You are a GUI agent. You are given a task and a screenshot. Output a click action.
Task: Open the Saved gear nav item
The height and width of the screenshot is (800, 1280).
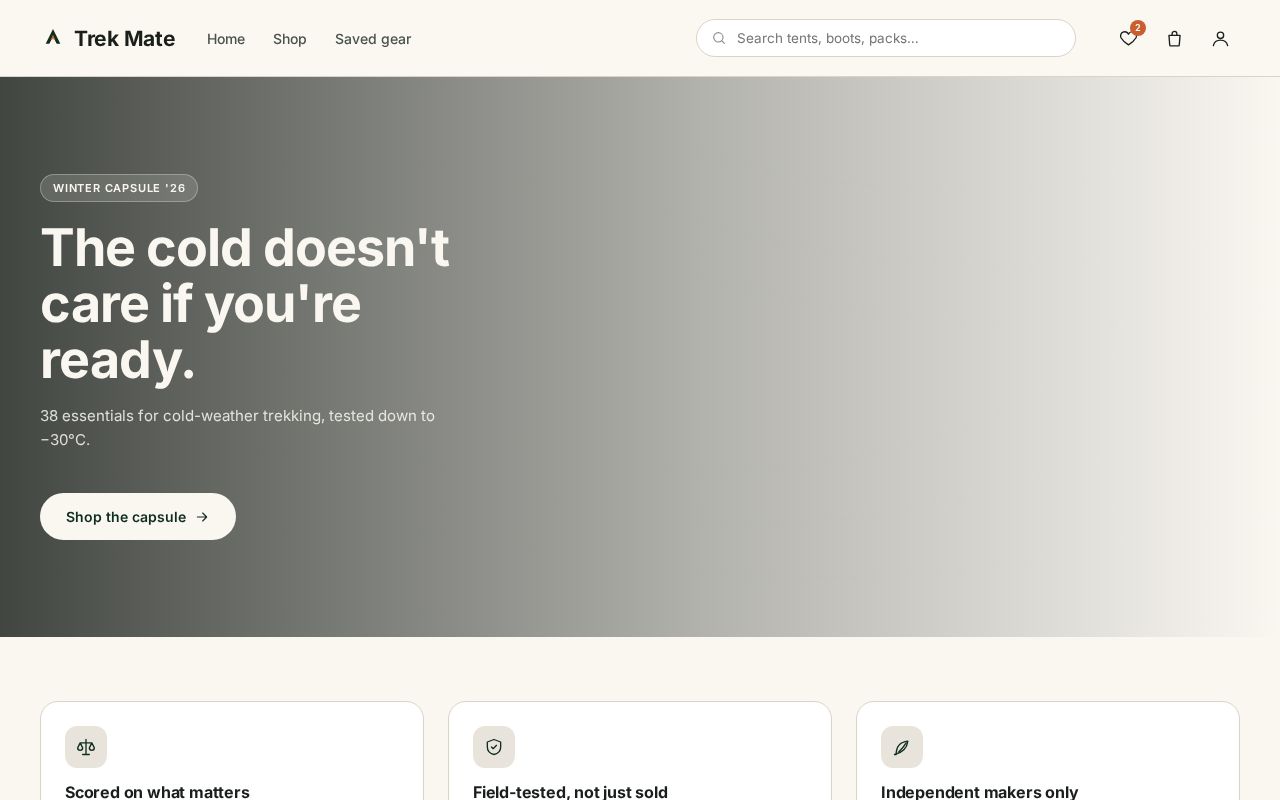pos(373,39)
